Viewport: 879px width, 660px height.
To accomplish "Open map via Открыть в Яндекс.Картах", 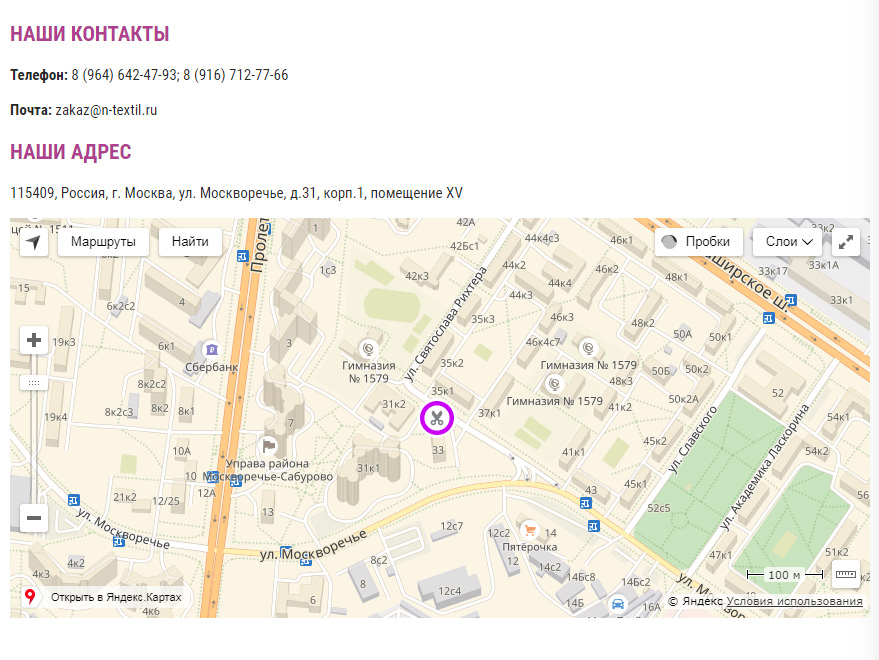I will coord(105,597).
